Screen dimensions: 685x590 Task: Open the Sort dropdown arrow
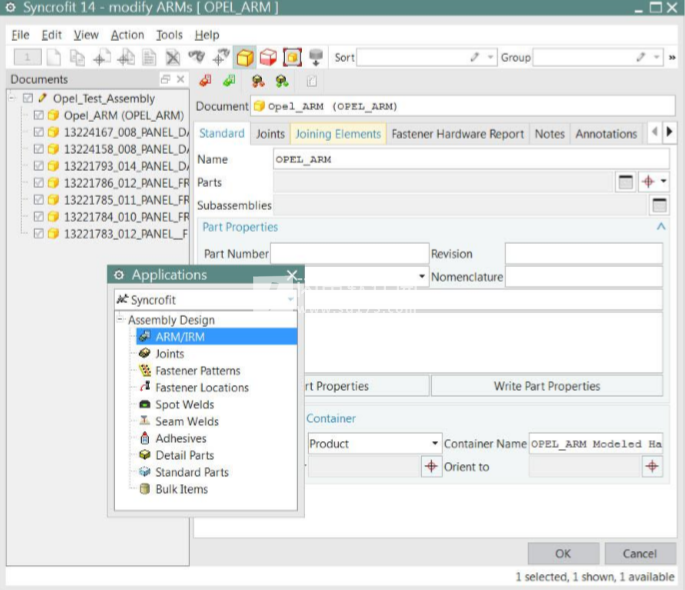(490, 57)
